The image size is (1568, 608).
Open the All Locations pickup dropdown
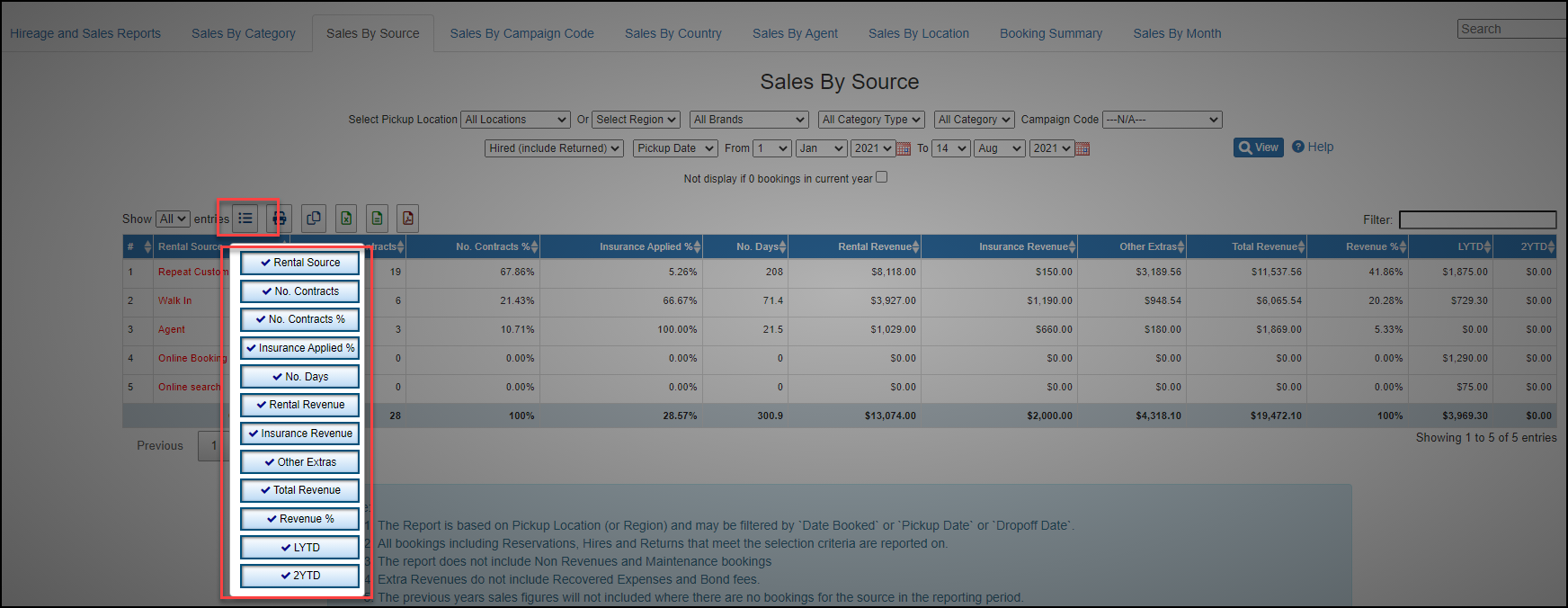pyautogui.click(x=515, y=120)
